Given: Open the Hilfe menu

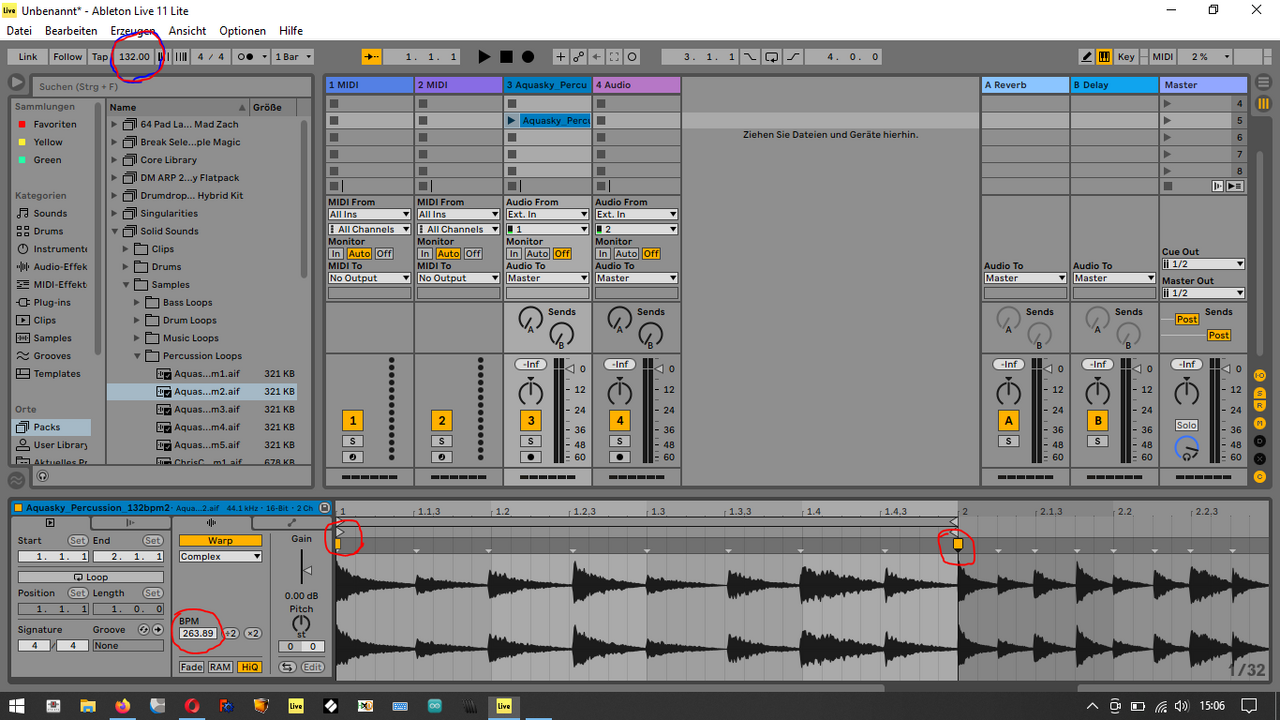Looking at the screenshot, I should (291, 31).
